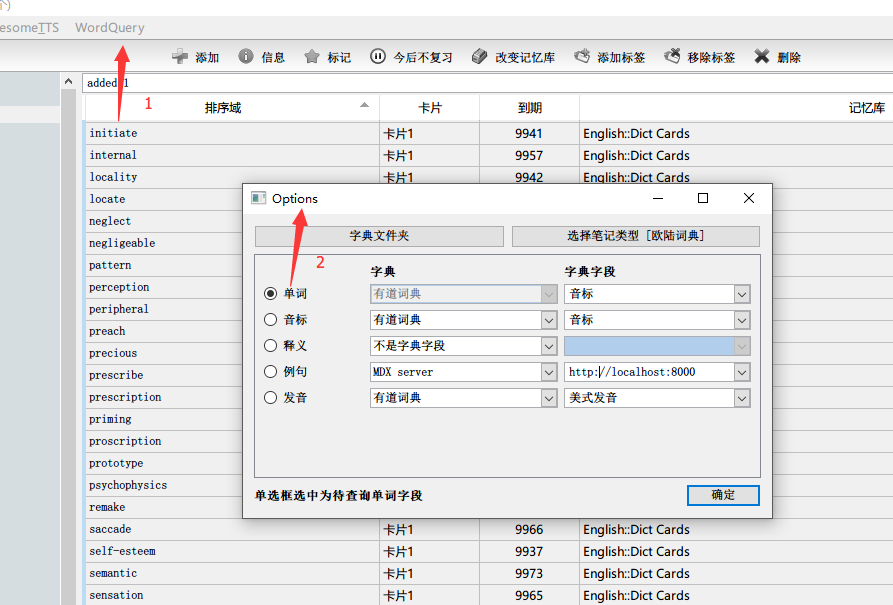Click the 确定 confirm button
The width and height of the screenshot is (893, 605).
pyautogui.click(x=722, y=495)
